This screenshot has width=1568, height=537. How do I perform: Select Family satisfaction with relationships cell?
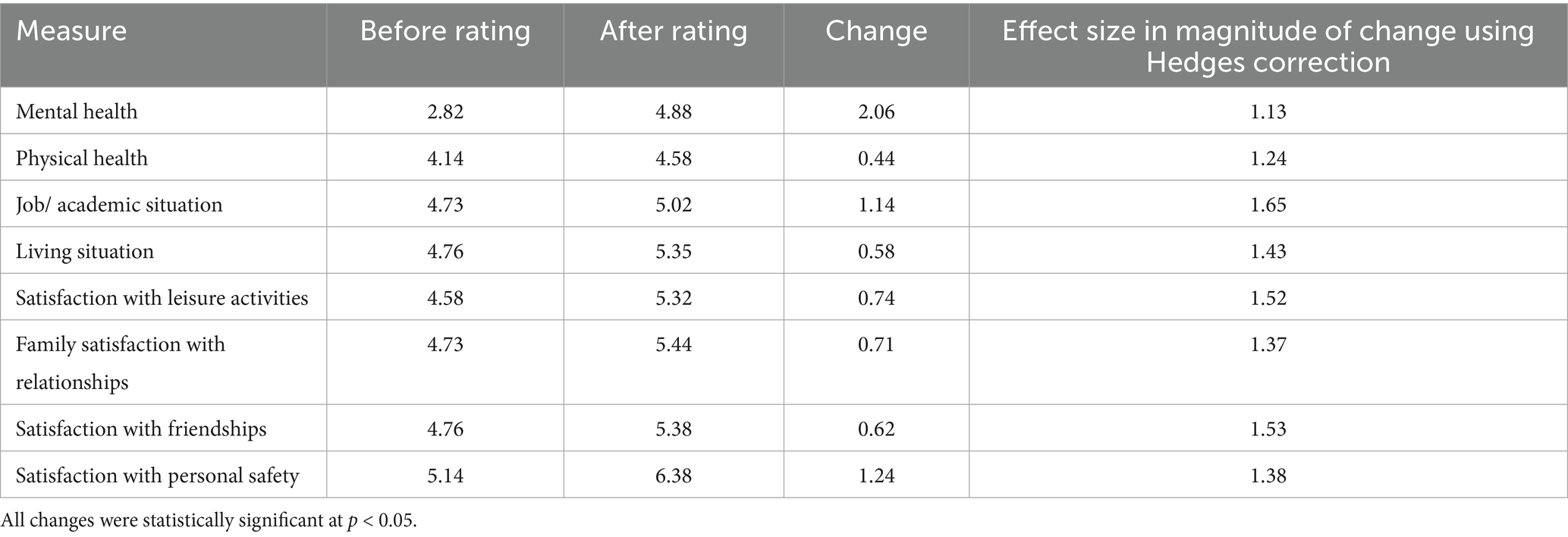coord(121,363)
